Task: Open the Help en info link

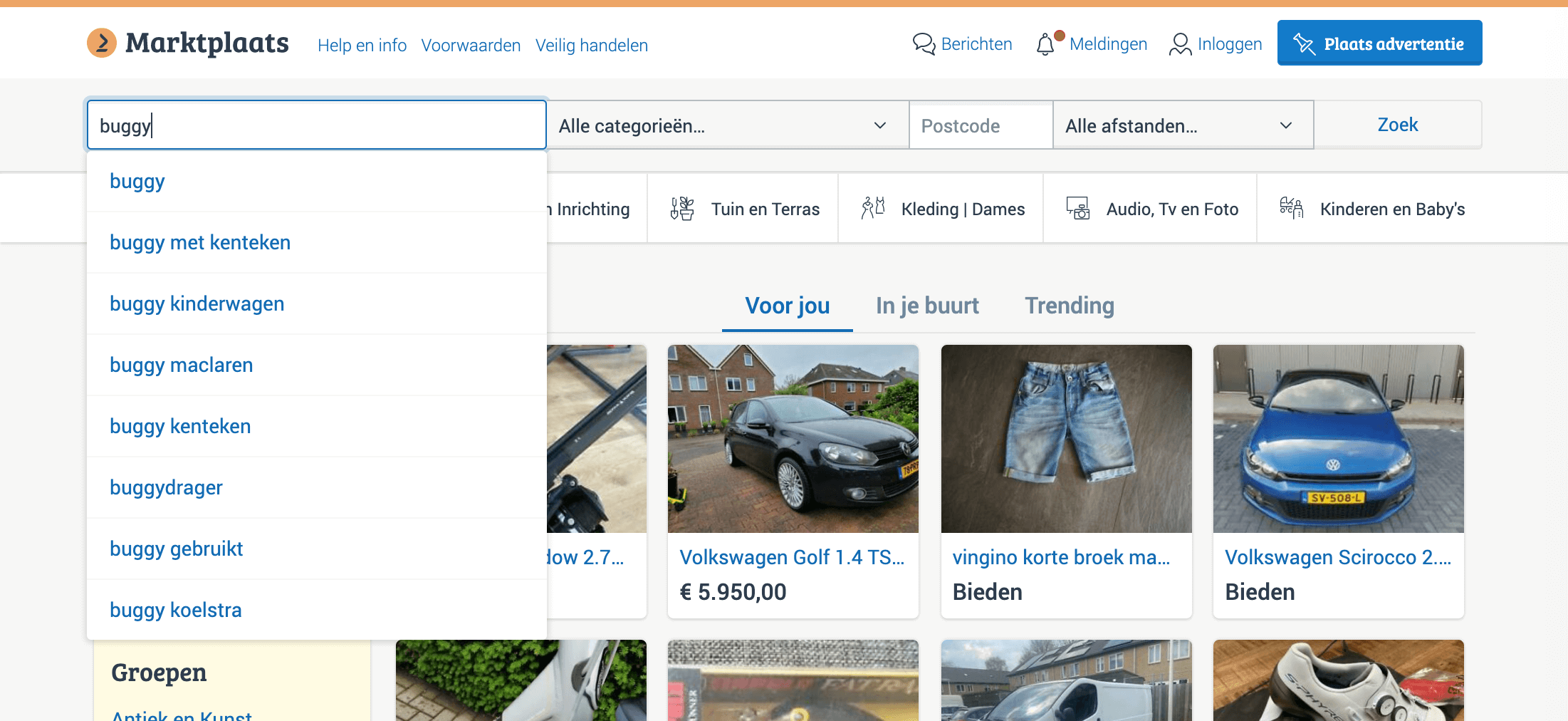Action: (362, 46)
